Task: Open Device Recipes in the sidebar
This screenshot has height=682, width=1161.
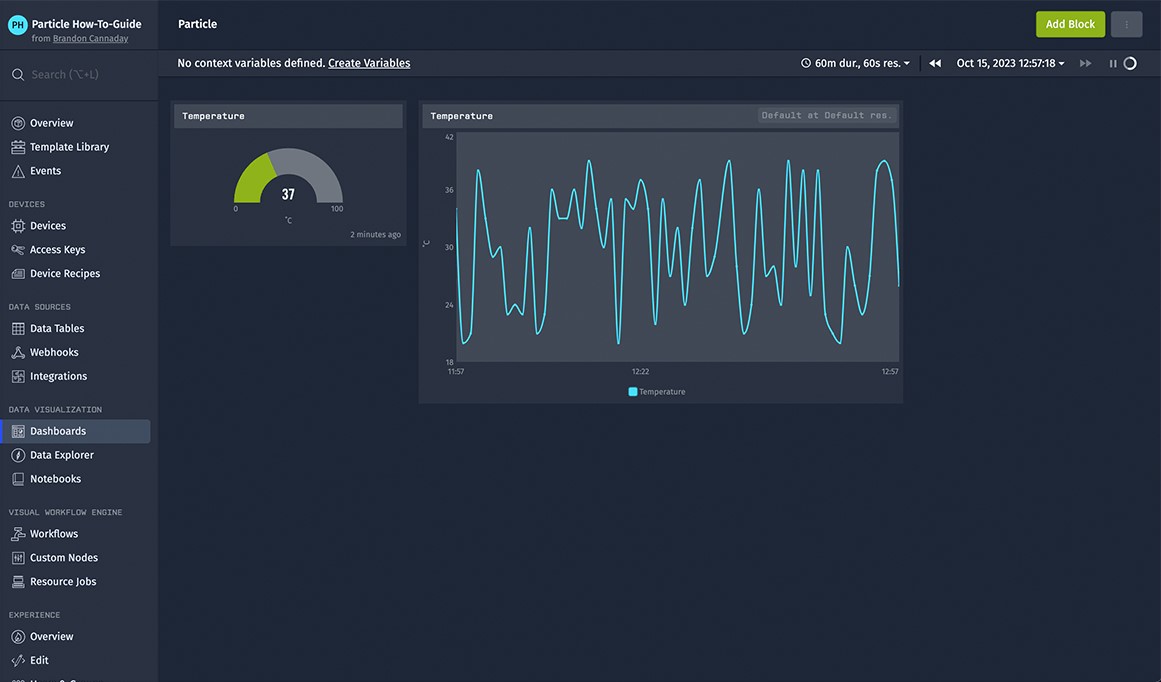Action: point(64,273)
